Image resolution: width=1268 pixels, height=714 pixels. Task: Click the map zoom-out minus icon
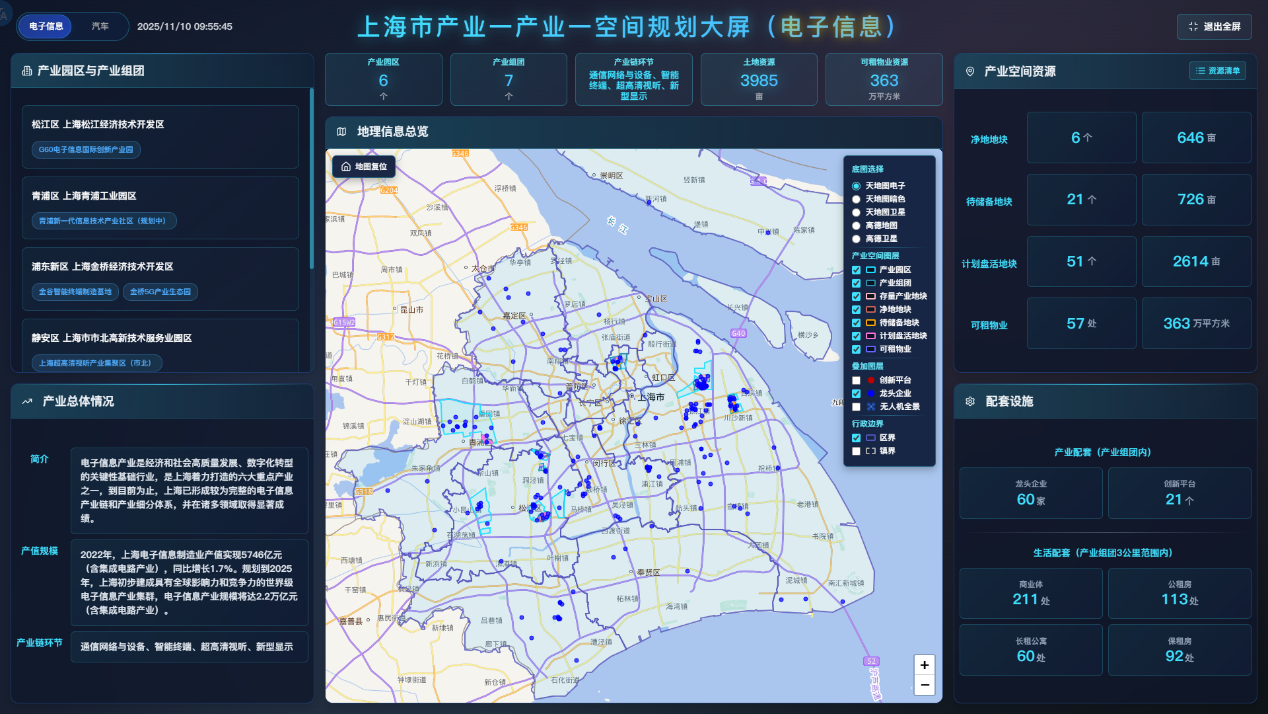924,685
